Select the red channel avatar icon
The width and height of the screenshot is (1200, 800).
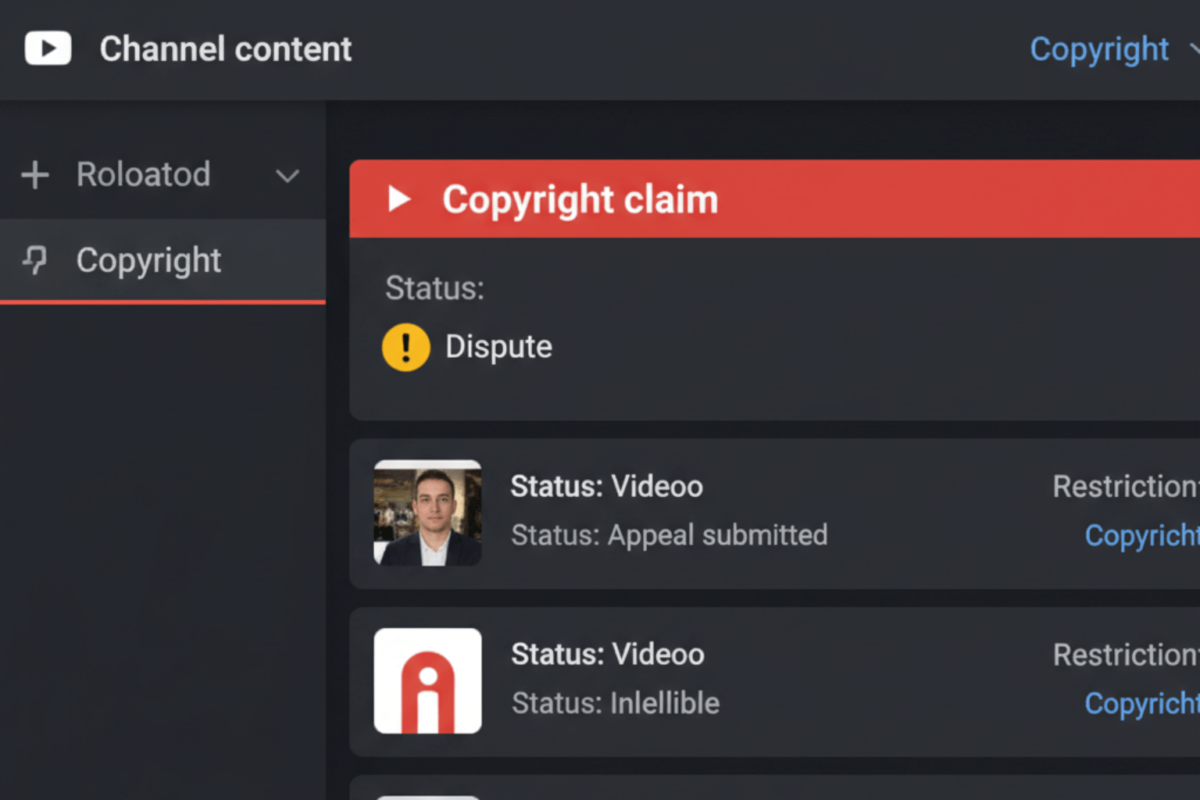427,681
